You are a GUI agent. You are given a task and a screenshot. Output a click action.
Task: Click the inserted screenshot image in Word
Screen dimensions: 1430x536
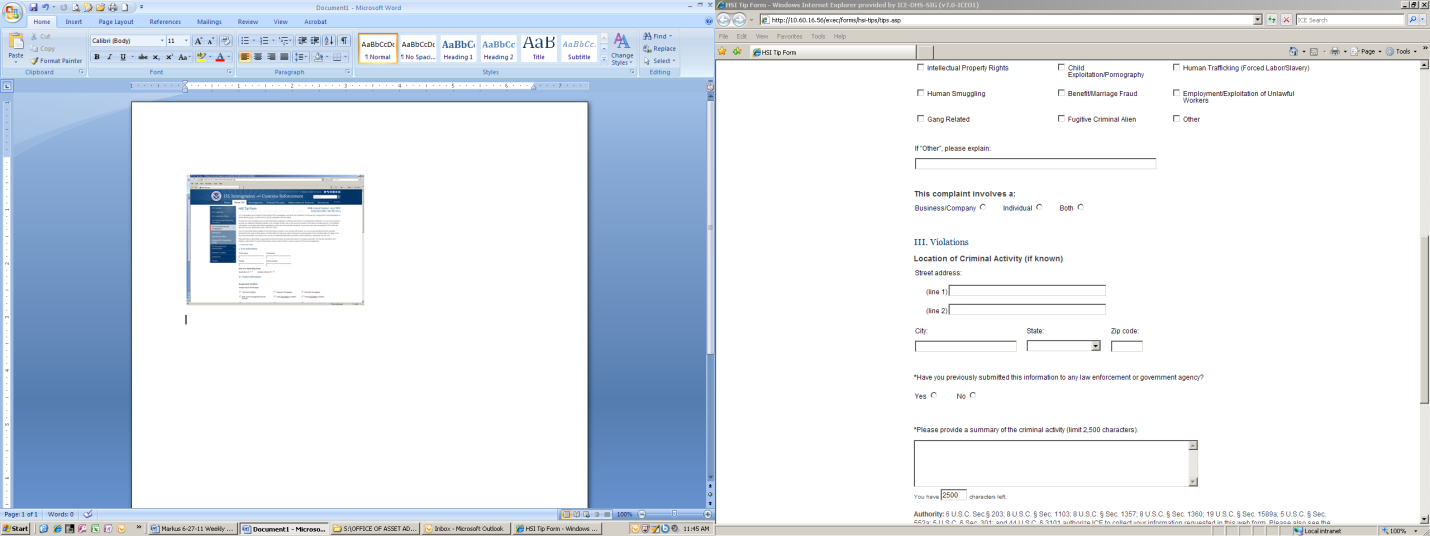(276, 240)
